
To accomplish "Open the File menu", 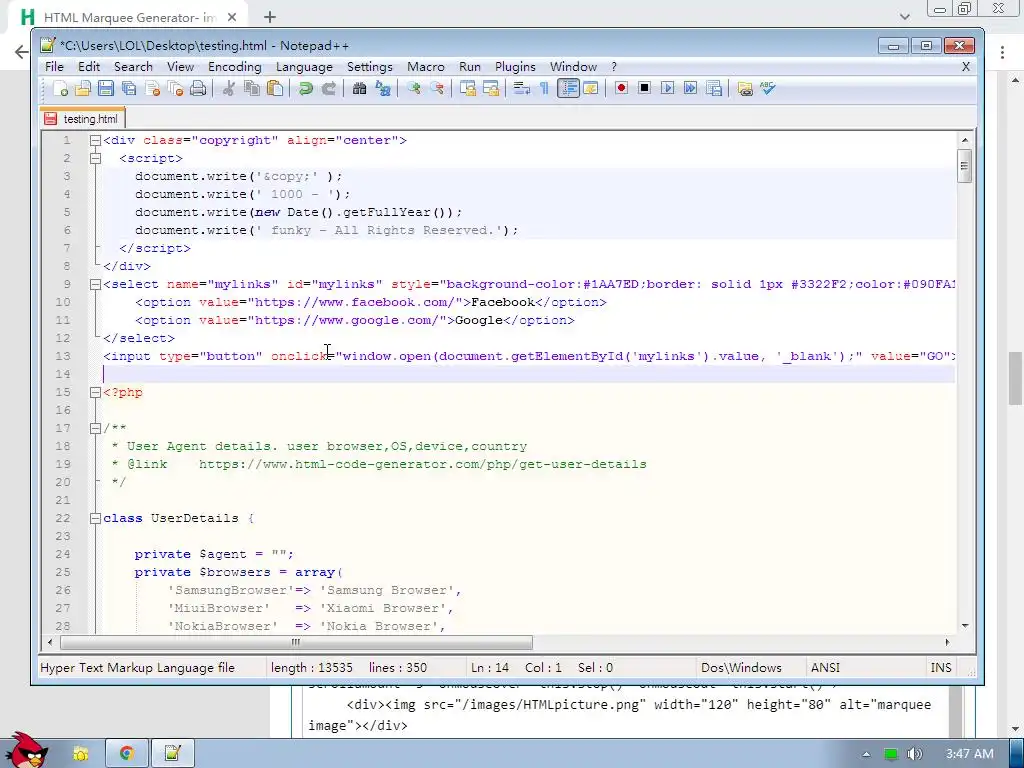I will tap(54, 67).
